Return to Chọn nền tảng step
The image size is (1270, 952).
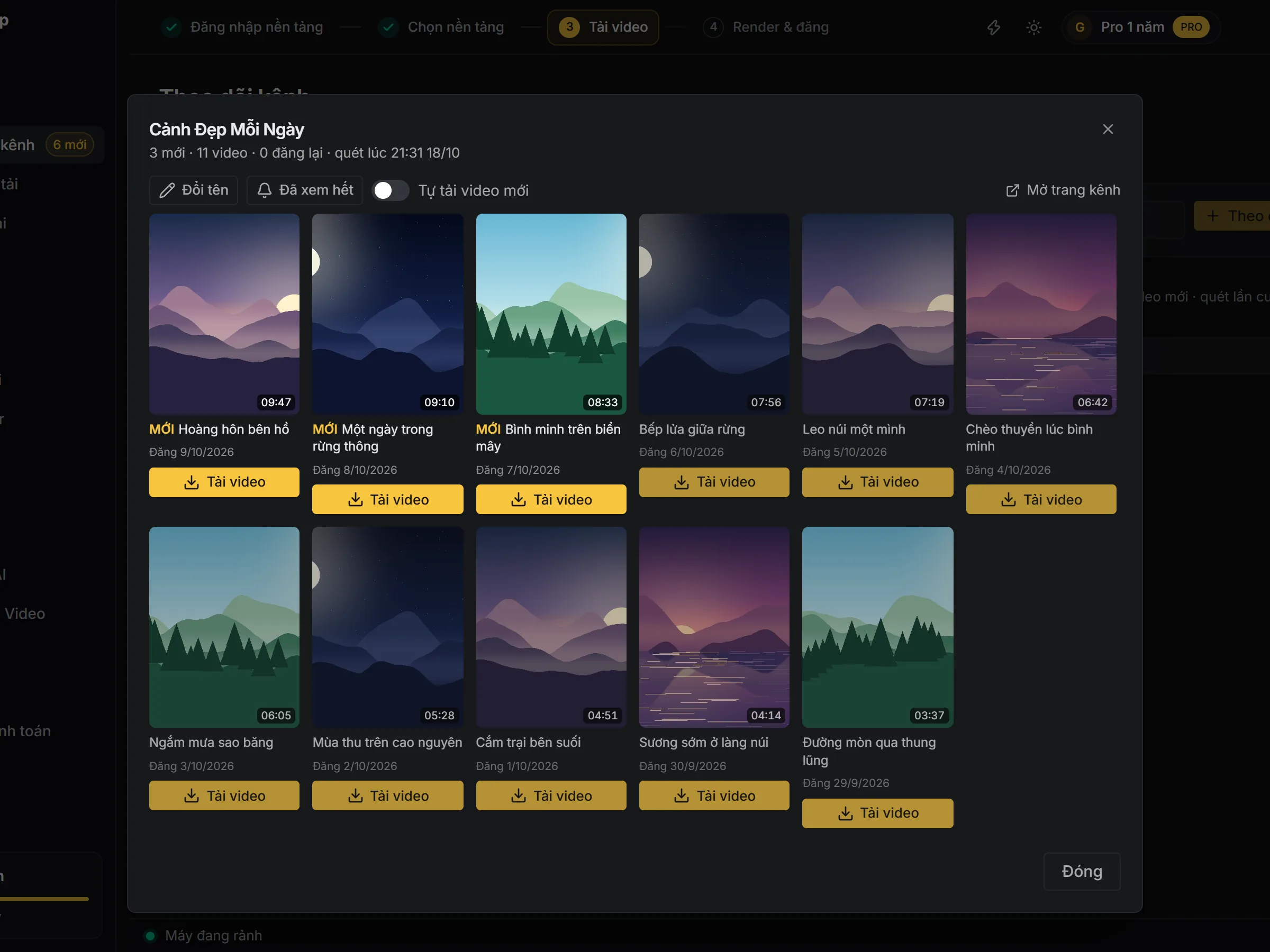[x=441, y=27]
